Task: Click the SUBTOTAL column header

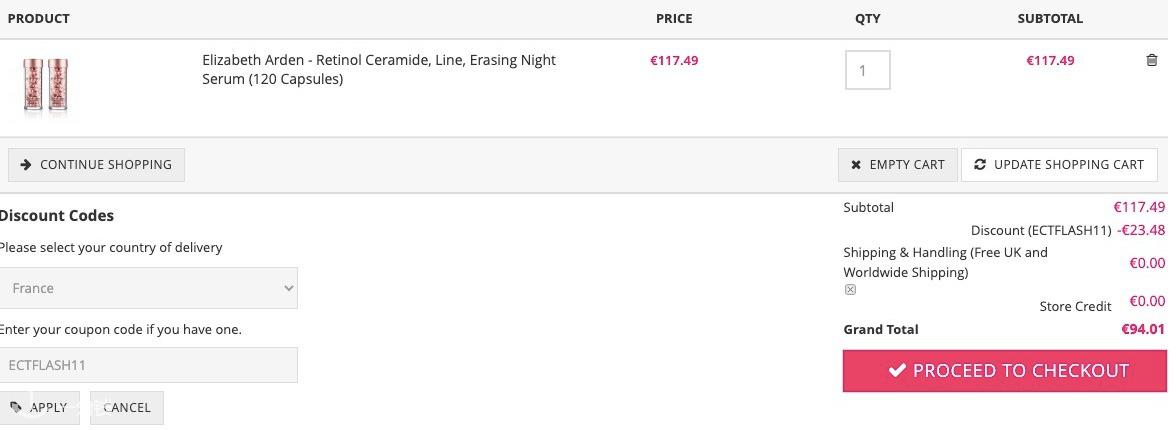Action: (x=1049, y=18)
